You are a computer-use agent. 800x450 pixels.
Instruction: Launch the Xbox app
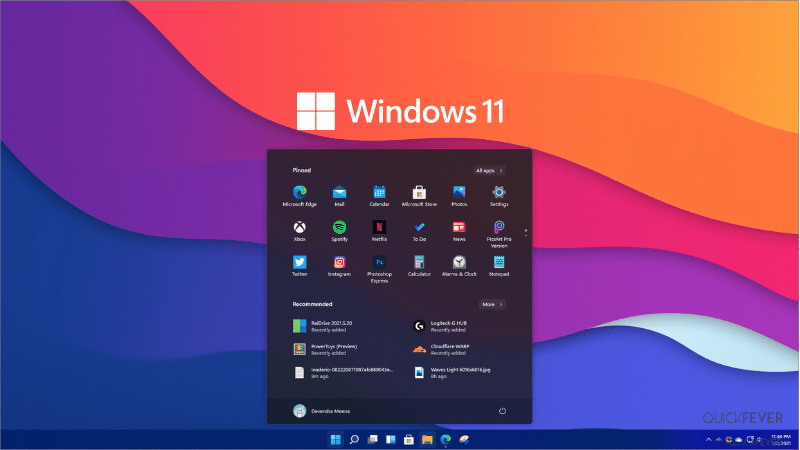(x=299, y=231)
